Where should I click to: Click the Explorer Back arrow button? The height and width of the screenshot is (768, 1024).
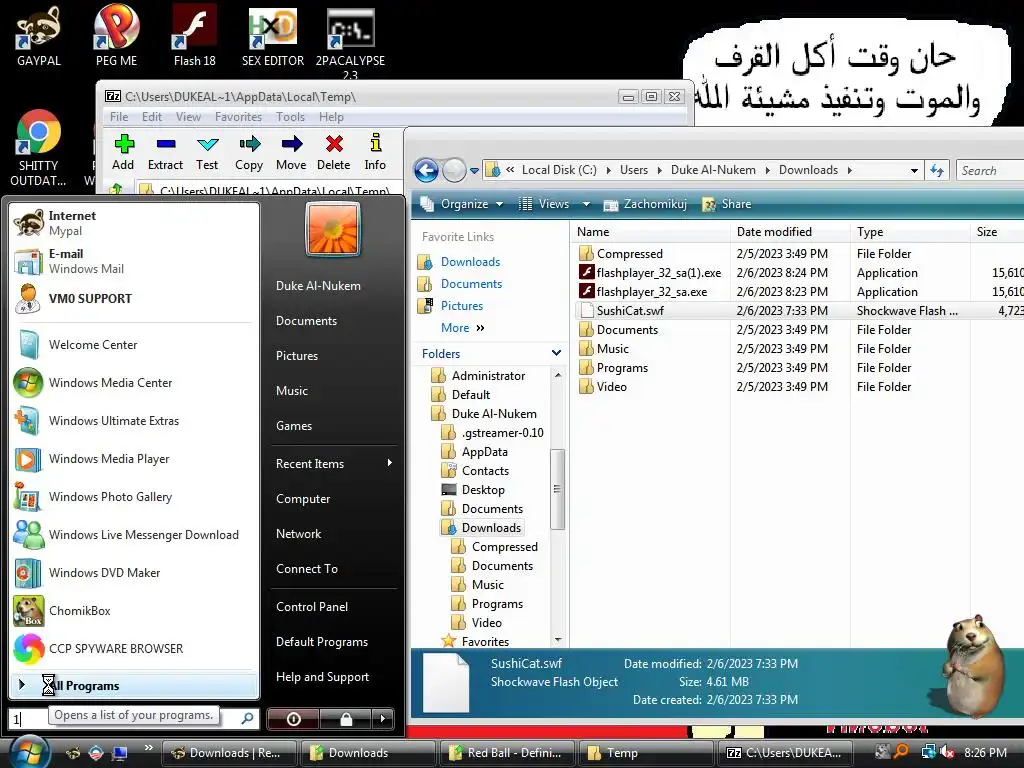tap(426, 170)
